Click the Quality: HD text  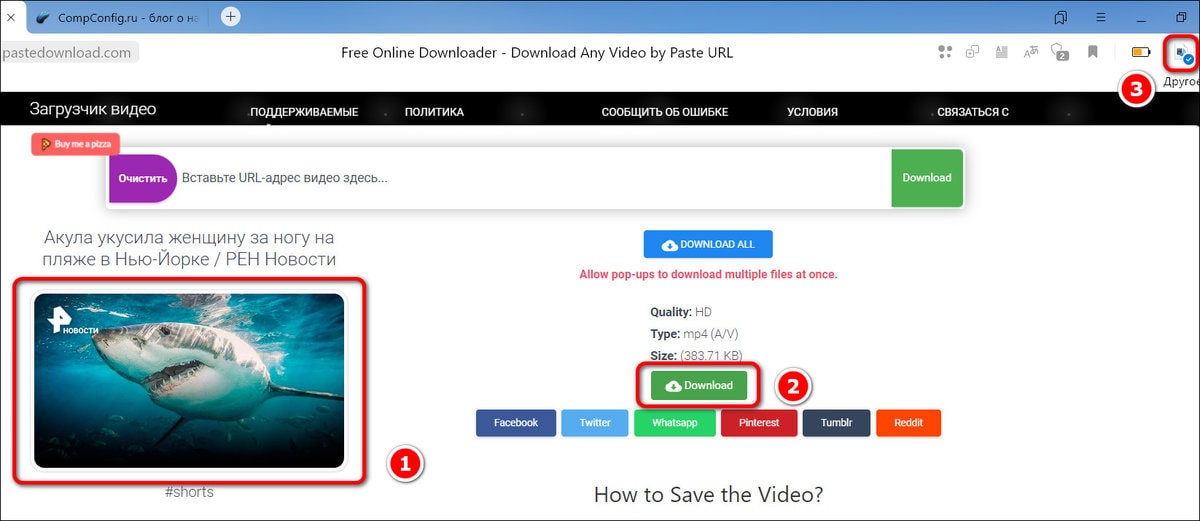click(x=681, y=312)
